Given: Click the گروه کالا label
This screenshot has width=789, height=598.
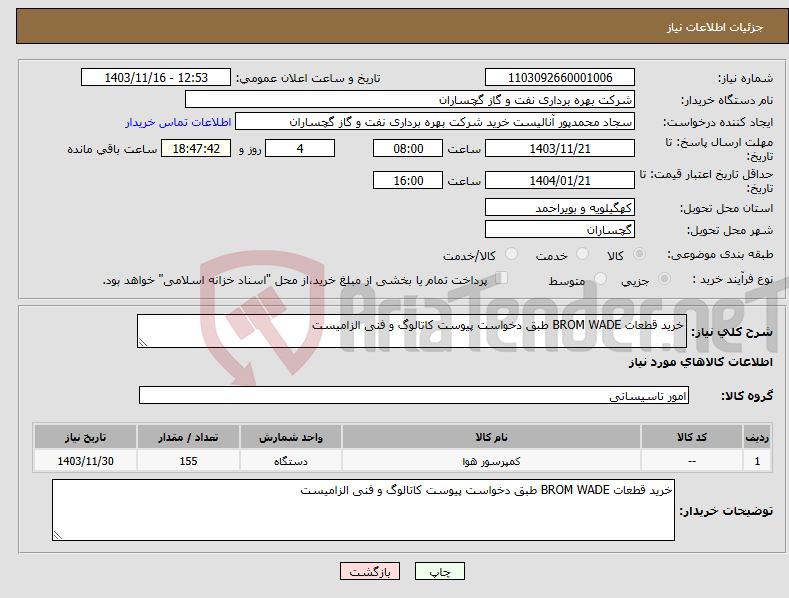Looking at the screenshot, I should pyautogui.click(x=747, y=396).
